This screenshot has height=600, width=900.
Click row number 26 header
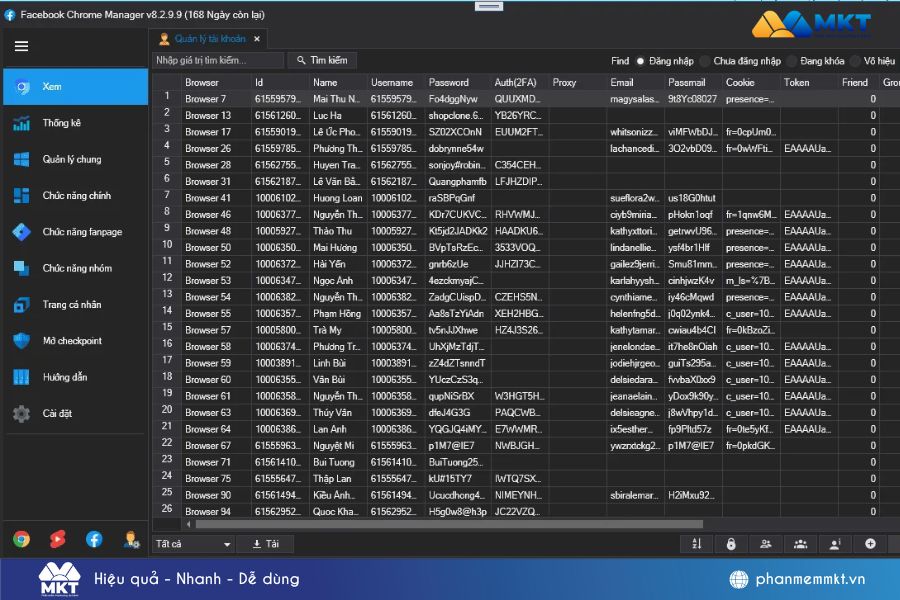coord(167,509)
